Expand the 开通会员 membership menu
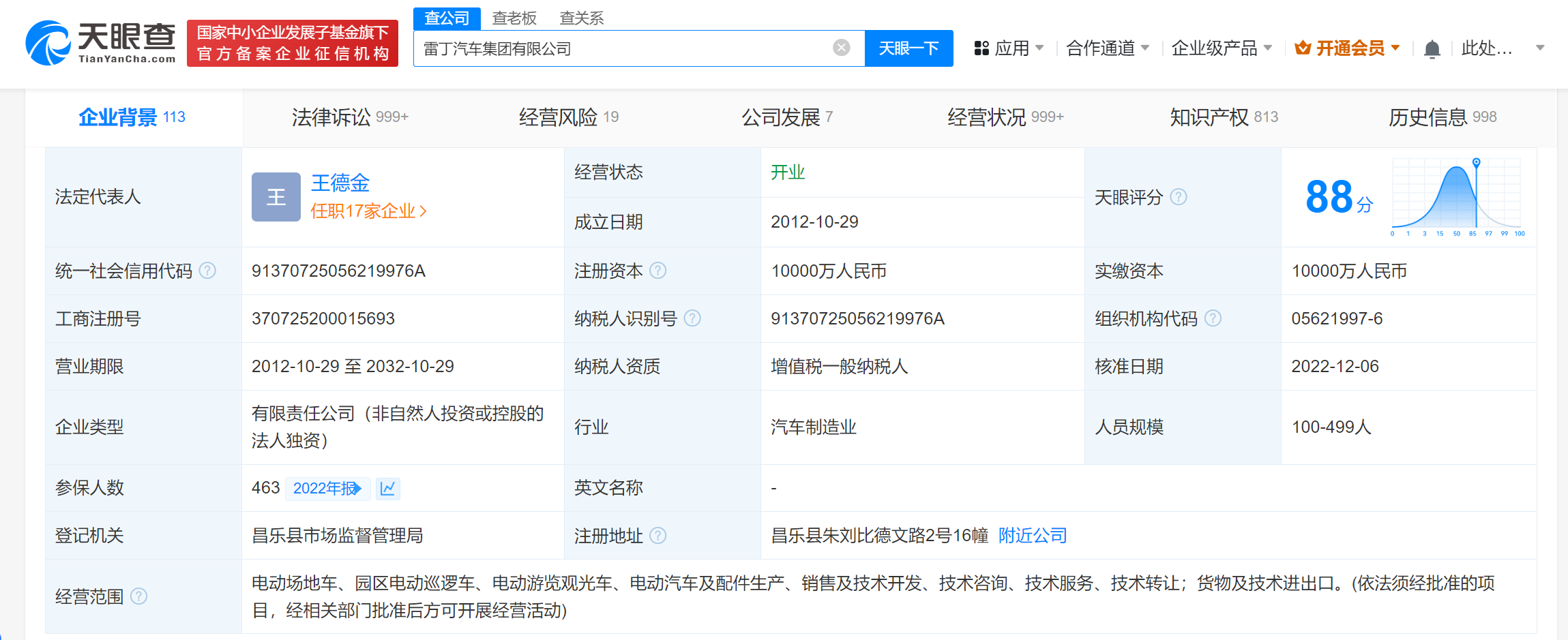This screenshot has width=1568, height=640. pyautogui.click(x=1347, y=48)
